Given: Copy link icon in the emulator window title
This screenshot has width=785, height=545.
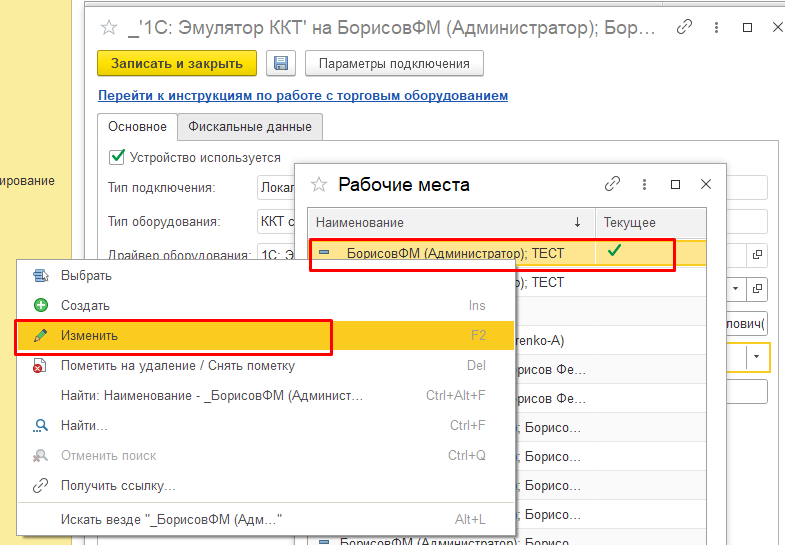Looking at the screenshot, I should coord(684,27).
